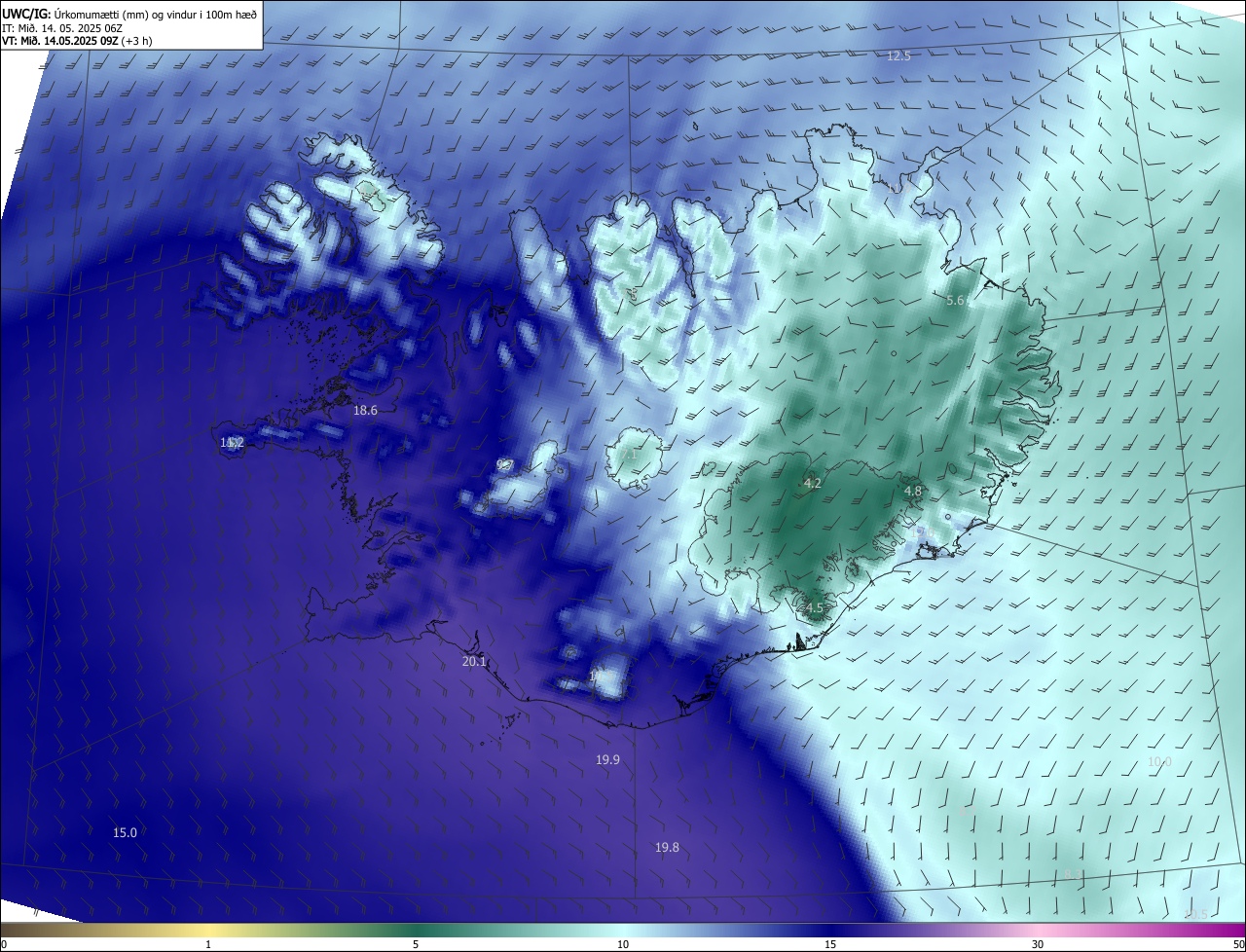This screenshot has width=1246, height=952.
Task: Click the 19.8 value label on the map
Action: pos(667,848)
